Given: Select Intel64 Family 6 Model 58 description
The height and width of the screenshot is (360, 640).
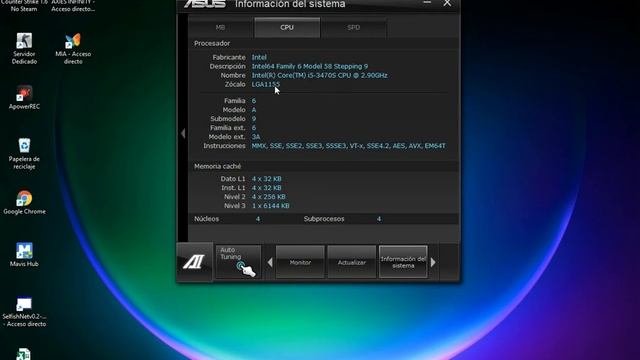Looking at the screenshot, I should (310, 67).
